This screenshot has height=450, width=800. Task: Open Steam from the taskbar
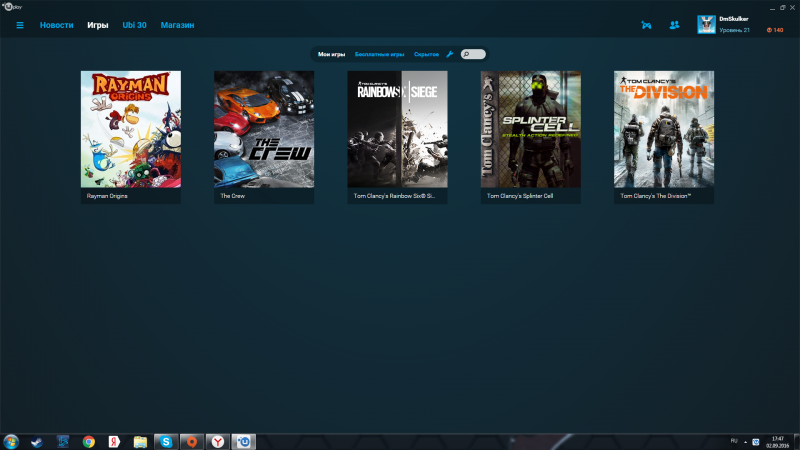pyautogui.click(x=36, y=441)
